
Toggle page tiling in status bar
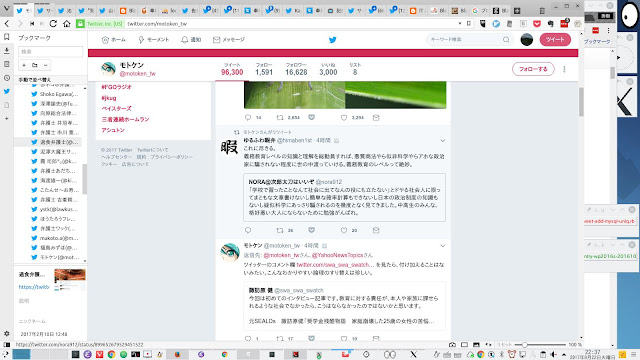click(x=464, y=345)
